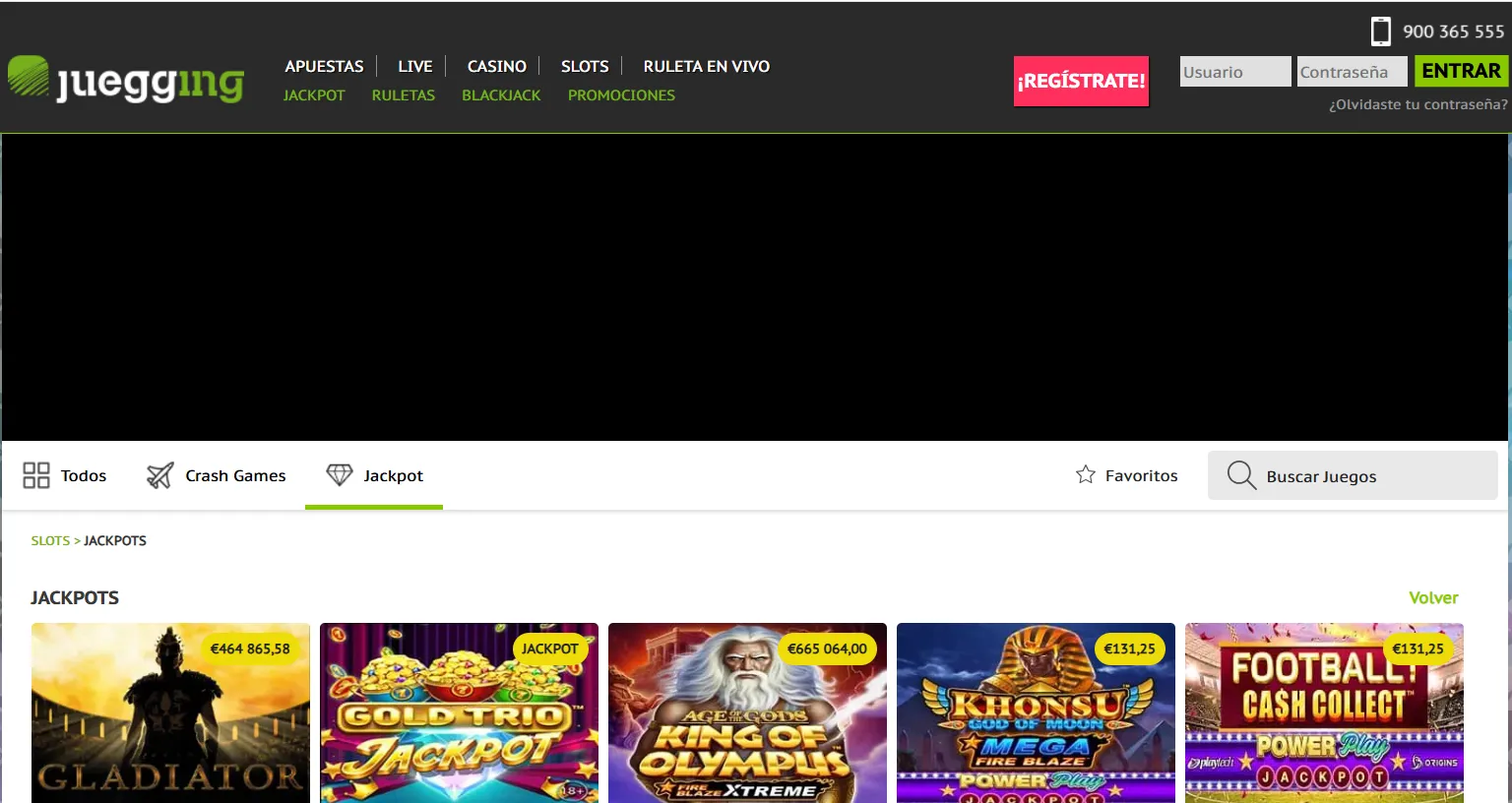
Task: Click the ¡REGÍSTRATE! button
Action: 1081,81
